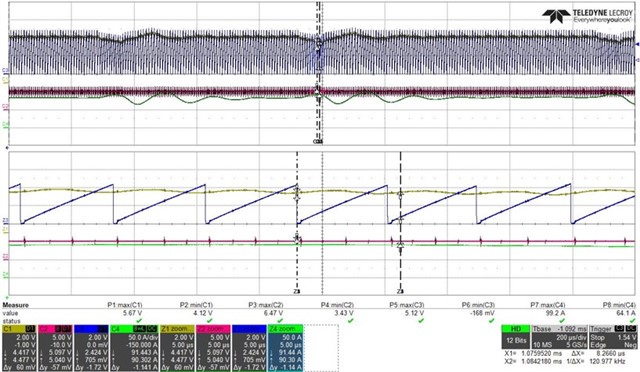Click the ΔX= 8.2660 µs readout
Image resolution: width=640 pixels, height=372 pixels.
click(x=599, y=353)
